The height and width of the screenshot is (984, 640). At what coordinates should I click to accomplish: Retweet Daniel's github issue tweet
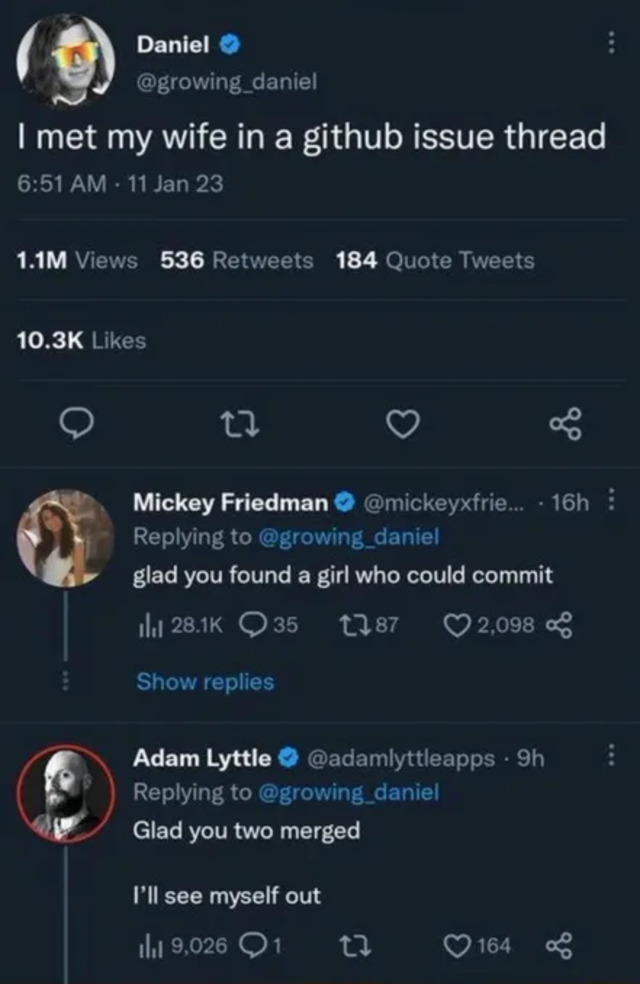point(234,426)
